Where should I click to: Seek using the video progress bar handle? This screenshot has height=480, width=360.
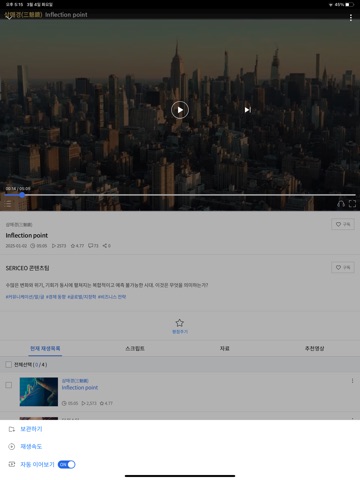22,195
